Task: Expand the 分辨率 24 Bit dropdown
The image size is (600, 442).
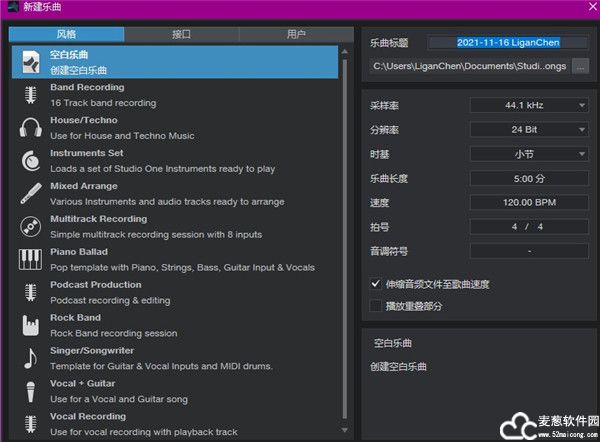Action: [530, 129]
